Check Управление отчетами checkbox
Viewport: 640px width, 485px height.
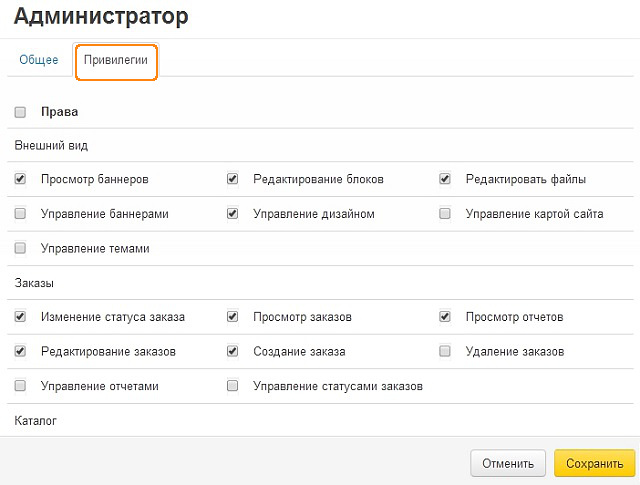point(20,386)
